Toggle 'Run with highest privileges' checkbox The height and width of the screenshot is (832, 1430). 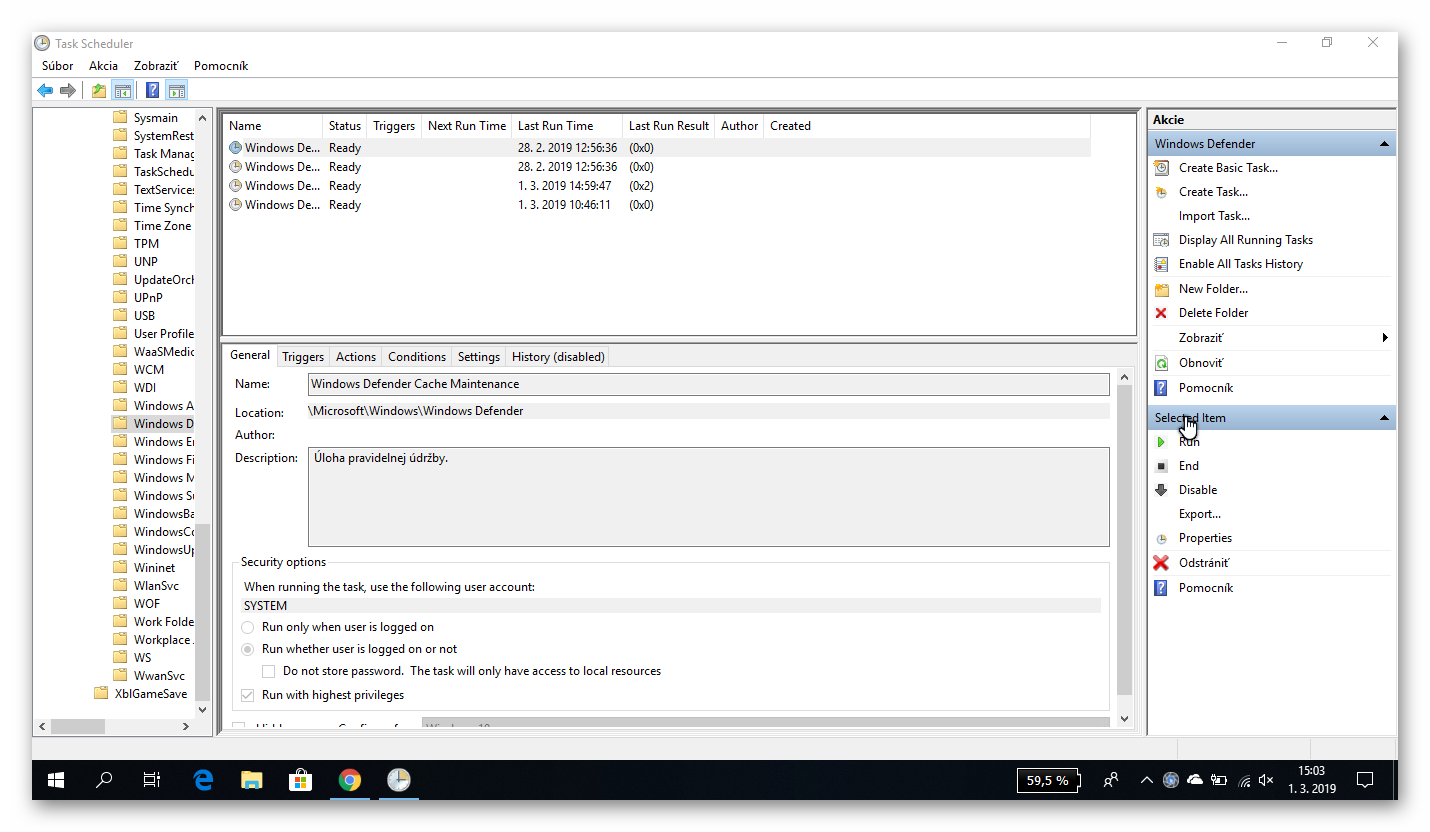point(248,695)
